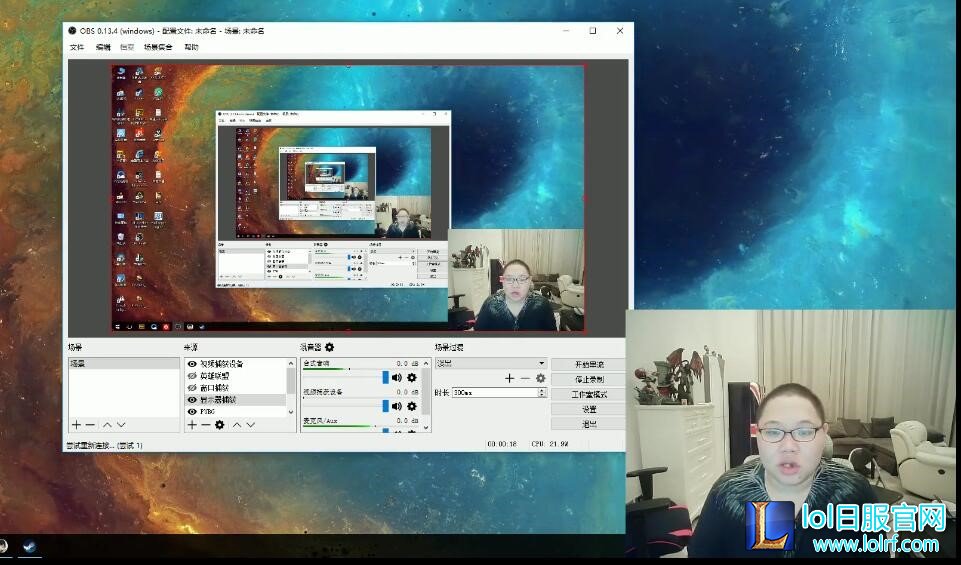
Task: Open 视频捕获设备 mixer channel gear options
Action: click(412, 406)
